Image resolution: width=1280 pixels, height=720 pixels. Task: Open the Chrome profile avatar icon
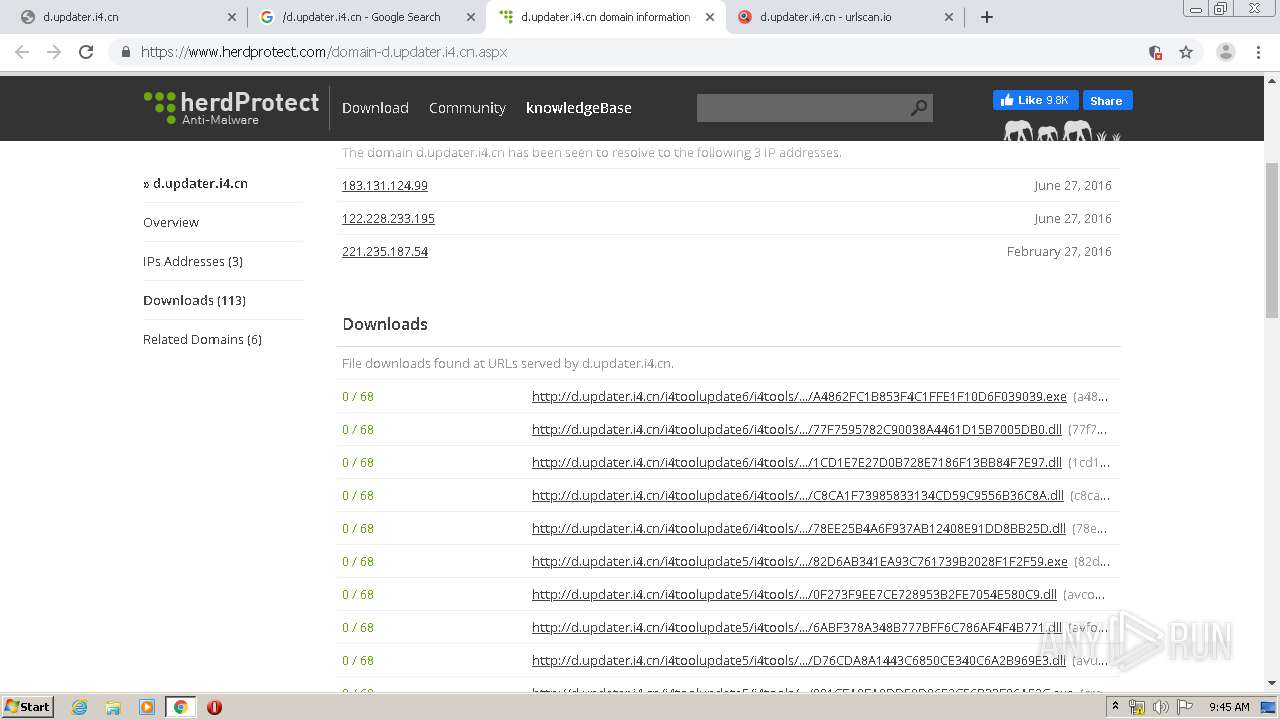1225,52
